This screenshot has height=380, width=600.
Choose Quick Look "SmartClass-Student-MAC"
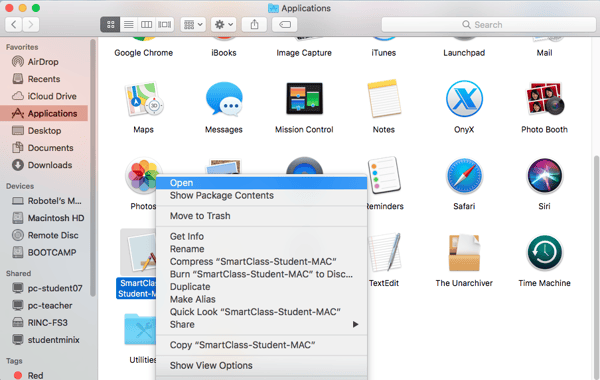(x=261, y=312)
